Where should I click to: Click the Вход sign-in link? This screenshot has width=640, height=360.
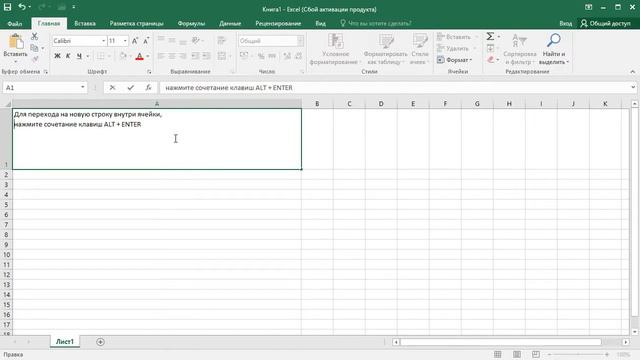565,23
